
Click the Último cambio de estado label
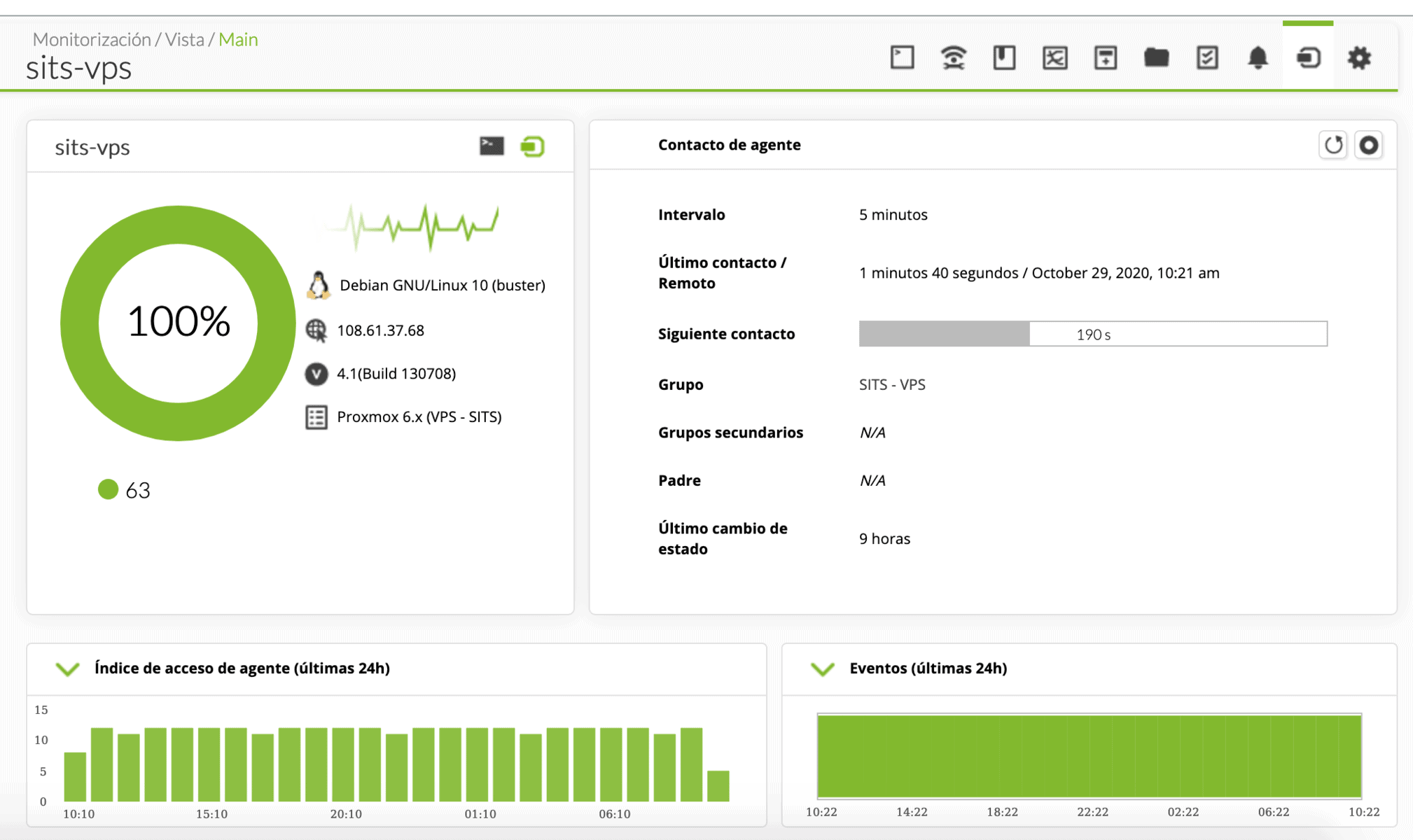pyautogui.click(x=723, y=539)
